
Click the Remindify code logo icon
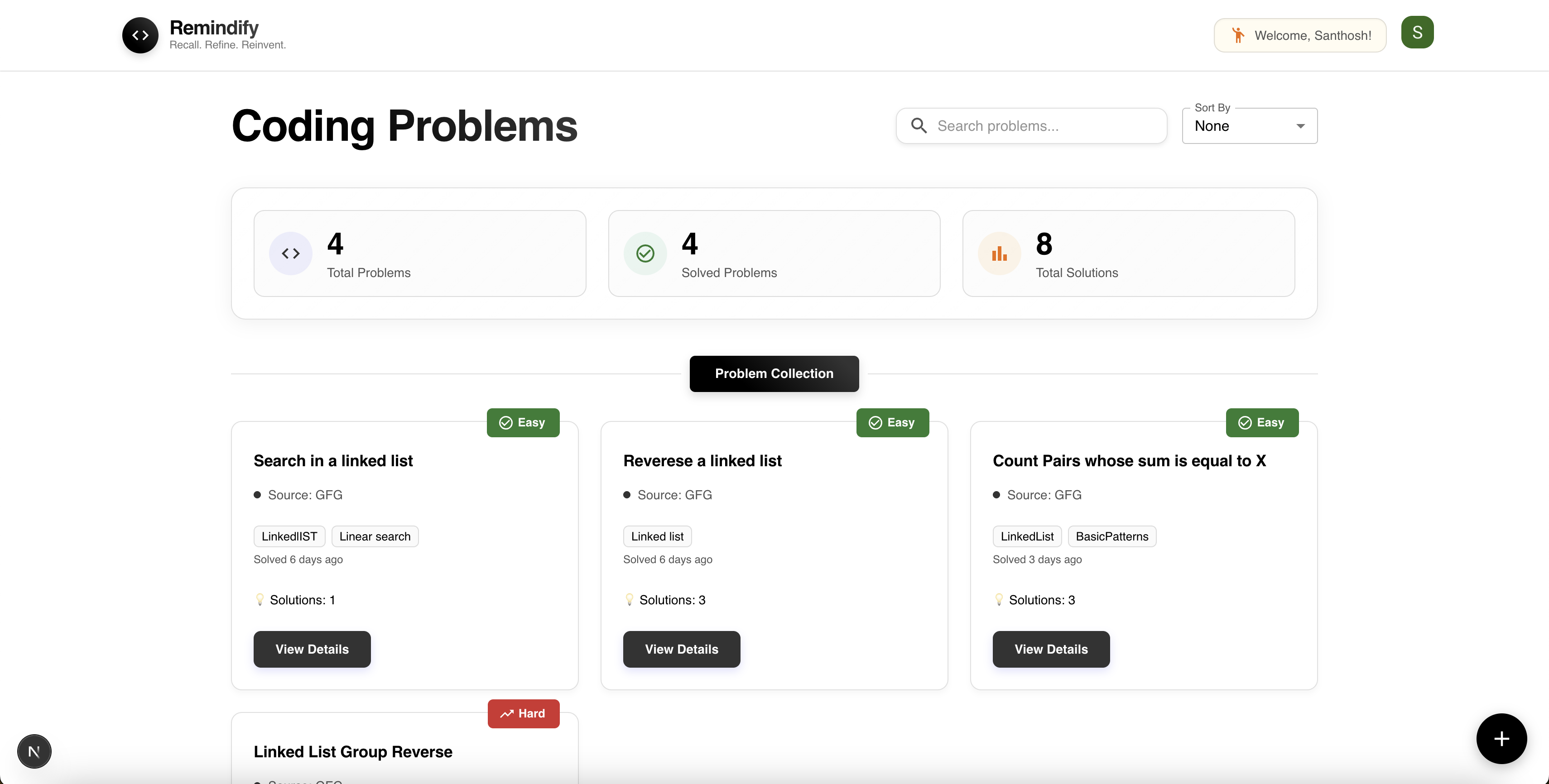140,35
